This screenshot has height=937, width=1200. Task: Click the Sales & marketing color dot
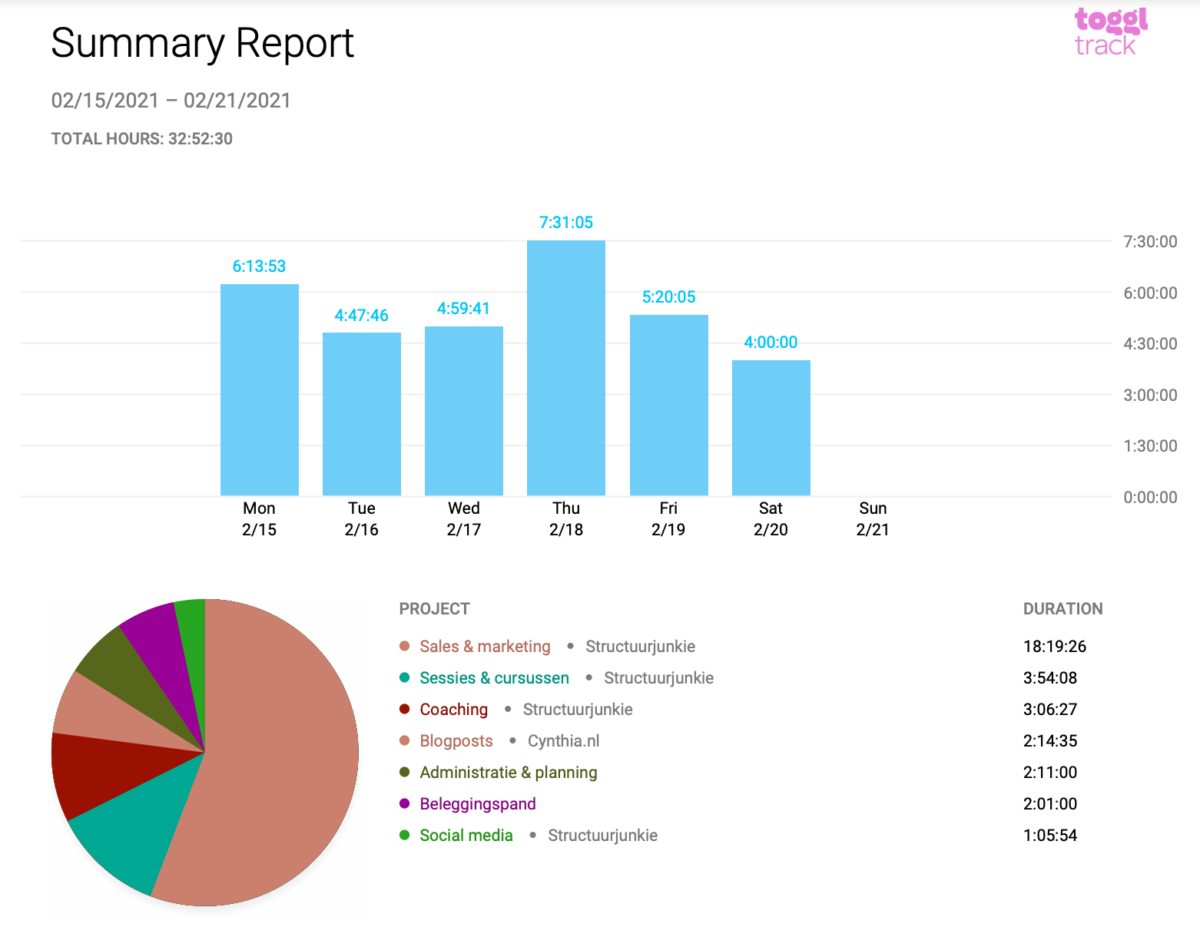[405, 647]
